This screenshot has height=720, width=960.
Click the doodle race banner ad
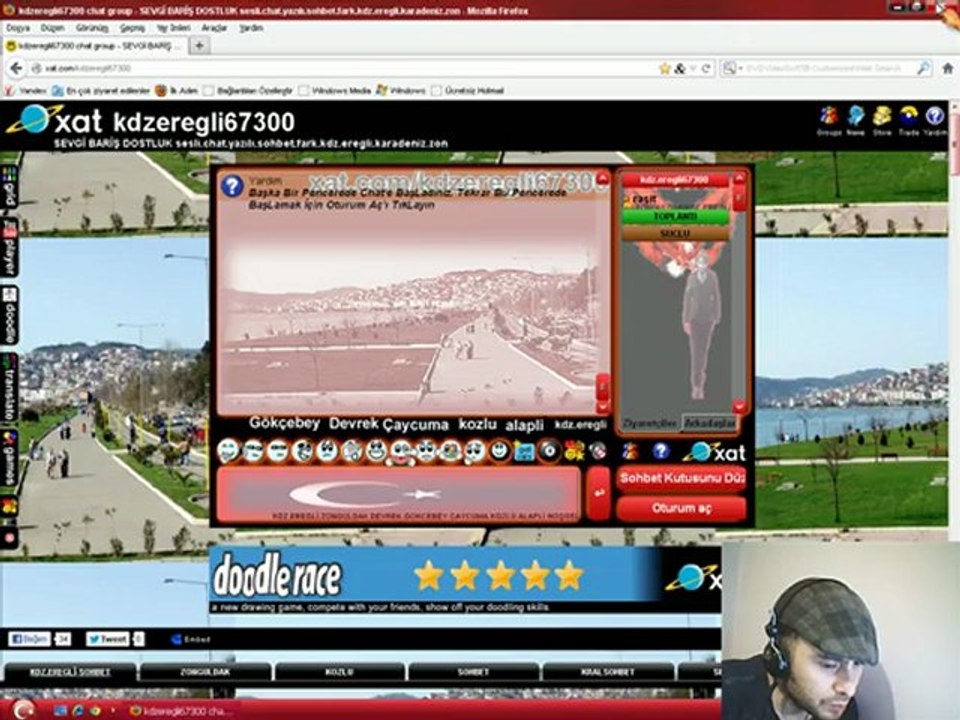pyautogui.click(x=465, y=579)
